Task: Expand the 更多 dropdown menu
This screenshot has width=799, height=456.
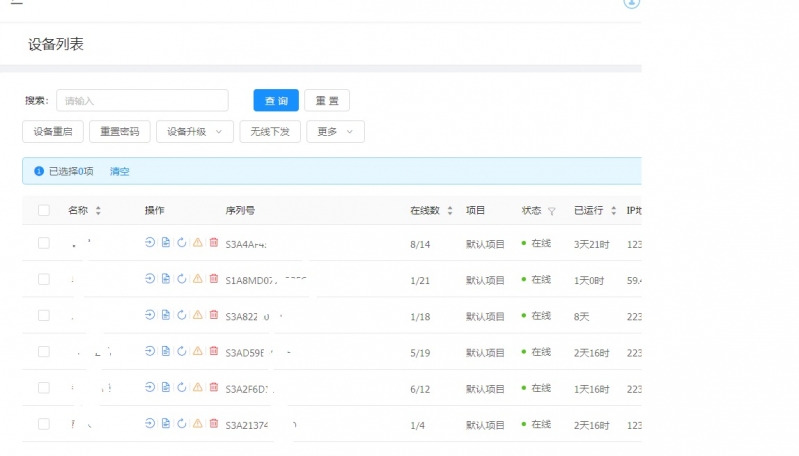Action: pos(335,131)
